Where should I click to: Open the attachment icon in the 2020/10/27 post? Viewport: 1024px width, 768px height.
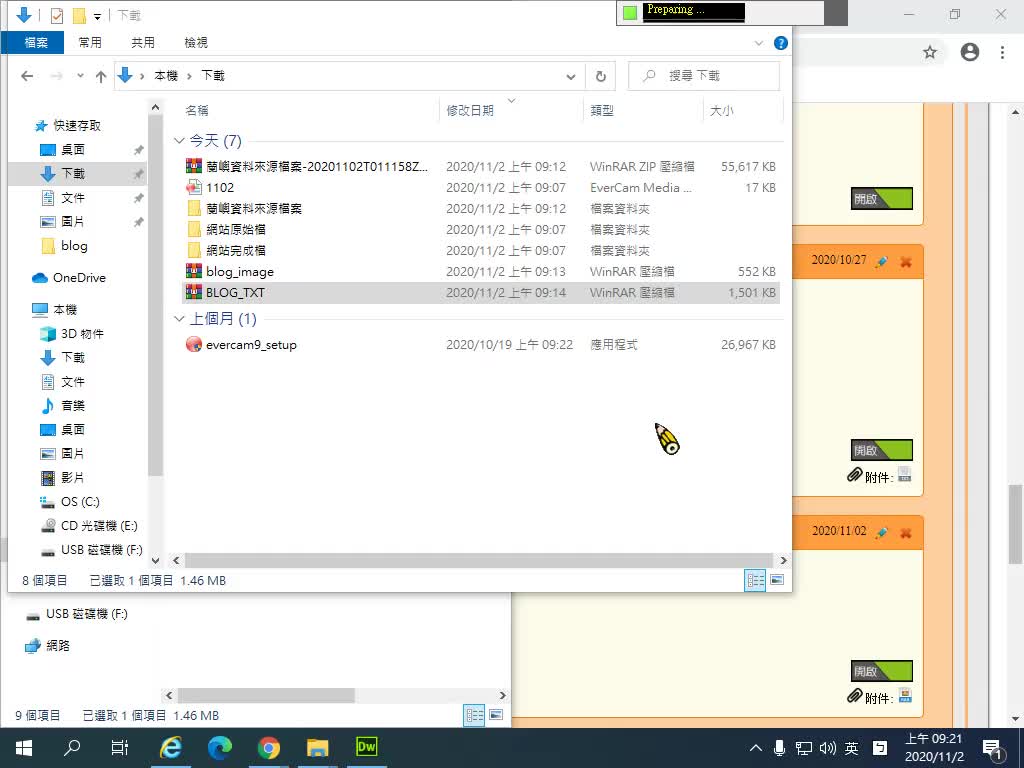click(904, 474)
